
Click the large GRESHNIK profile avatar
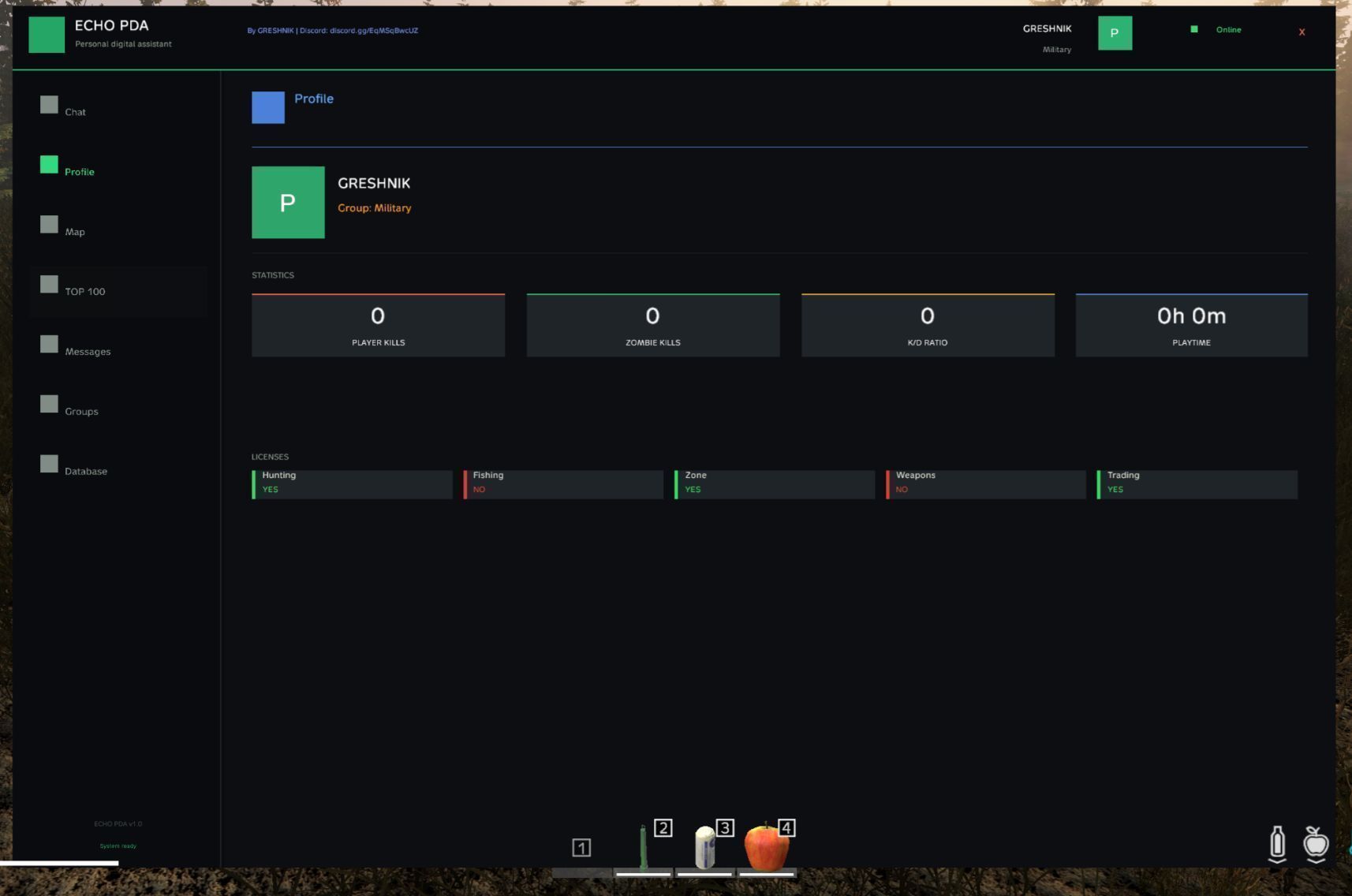pyautogui.click(x=288, y=203)
